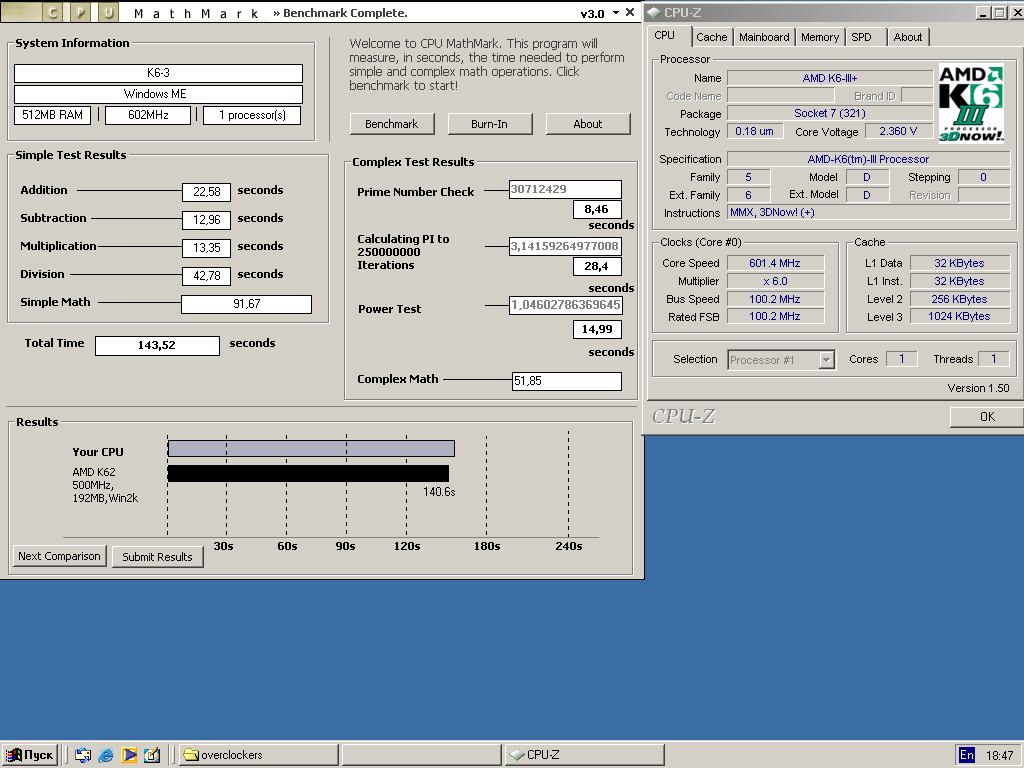
Task: Click the Power Test time 14,99
Action: coord(597,329)
